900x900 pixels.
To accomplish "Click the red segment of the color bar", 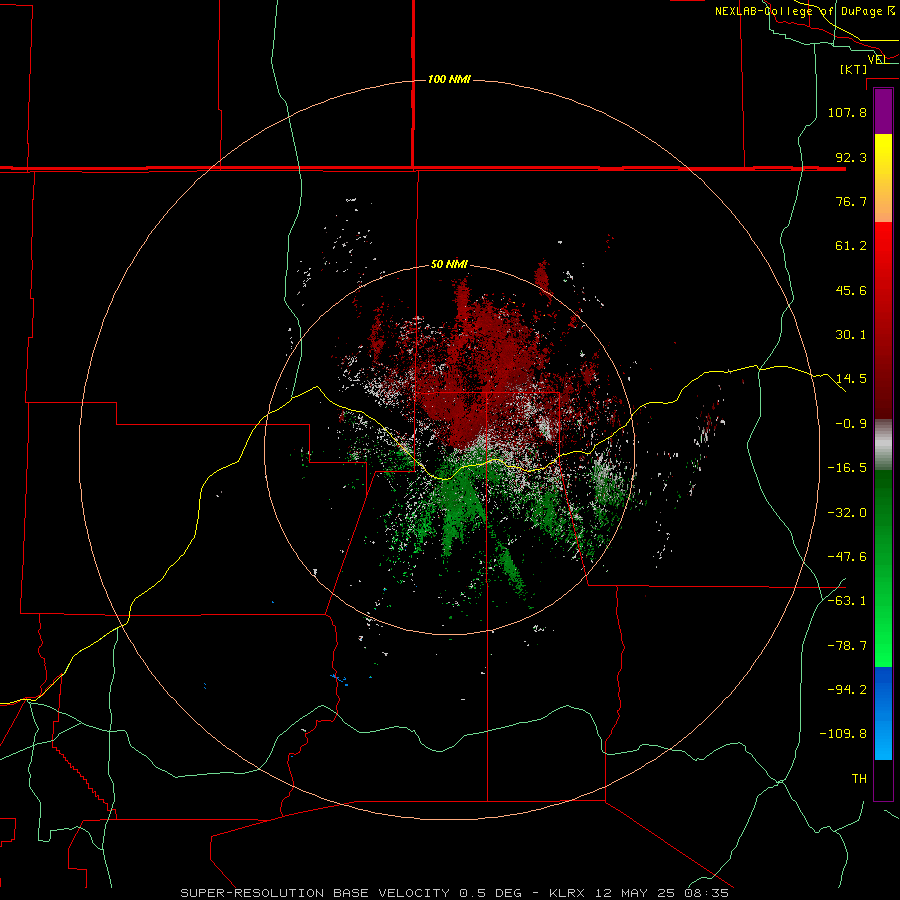I will (883, 320).
